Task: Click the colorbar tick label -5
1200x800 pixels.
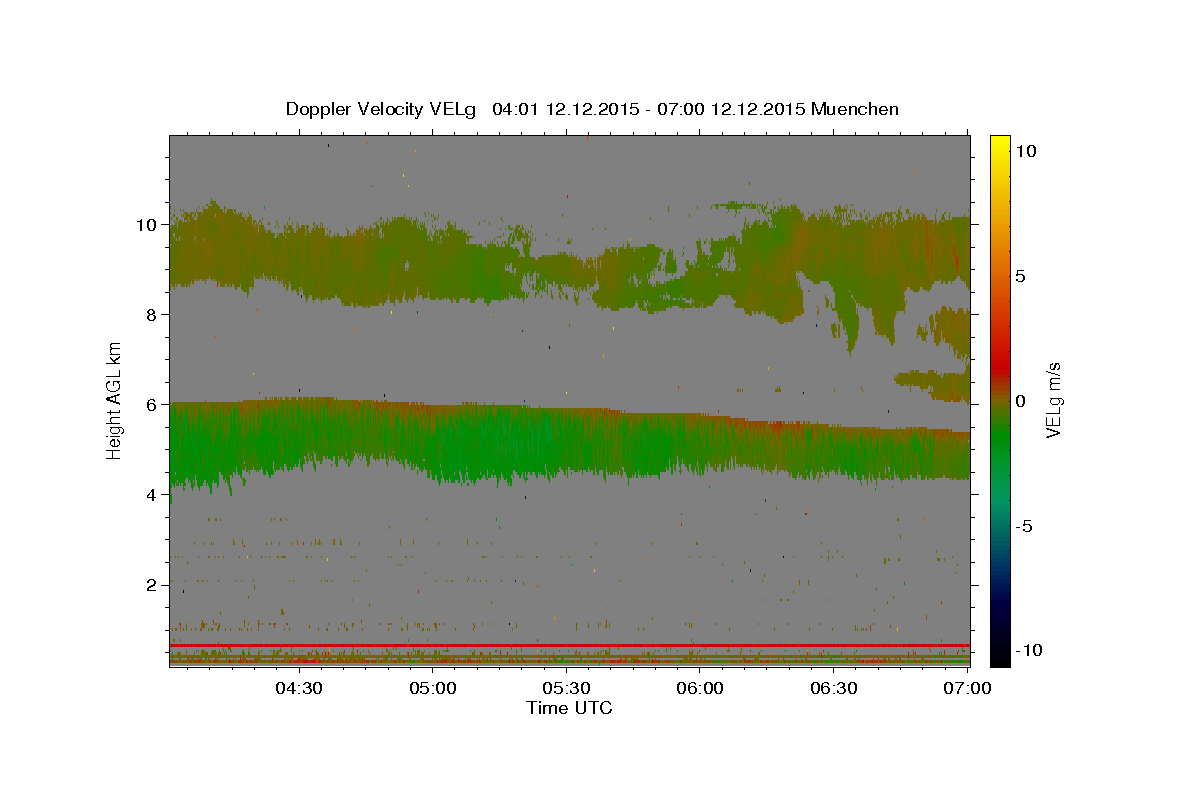Action: click(1025, 526)
